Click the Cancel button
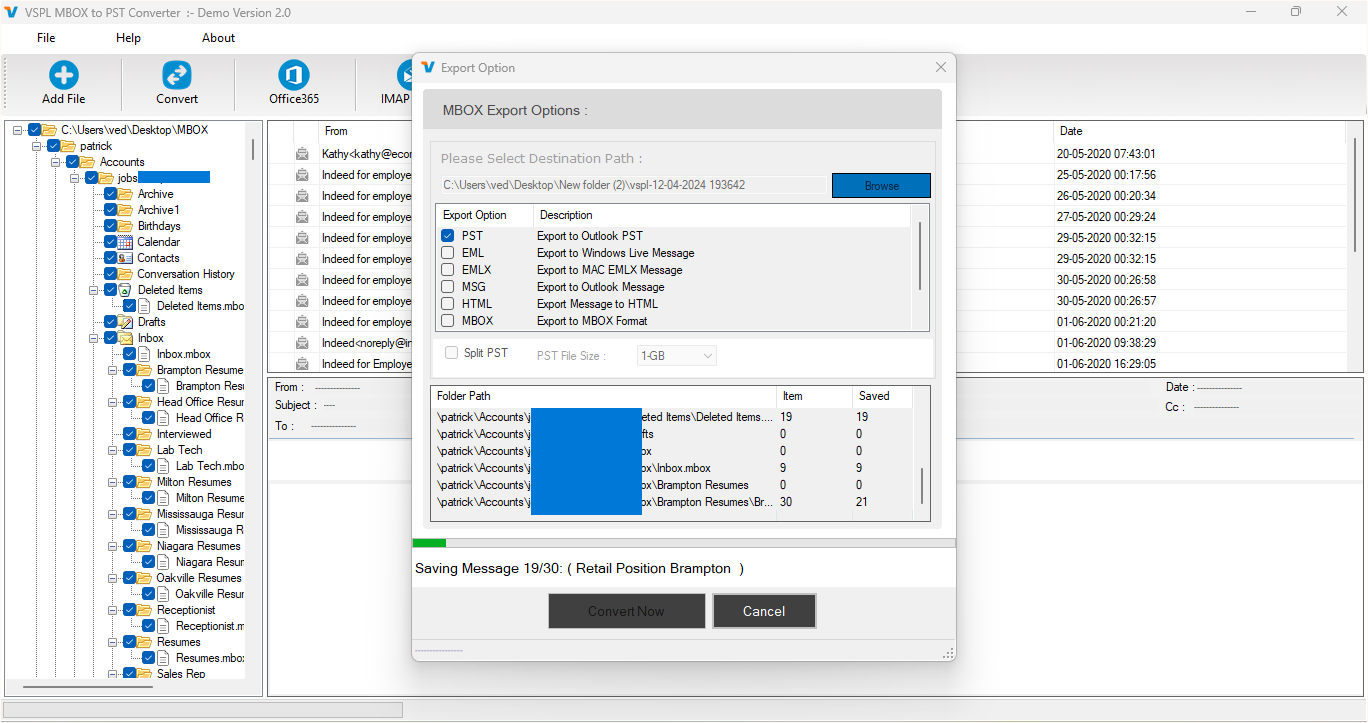 coord(764,611)
